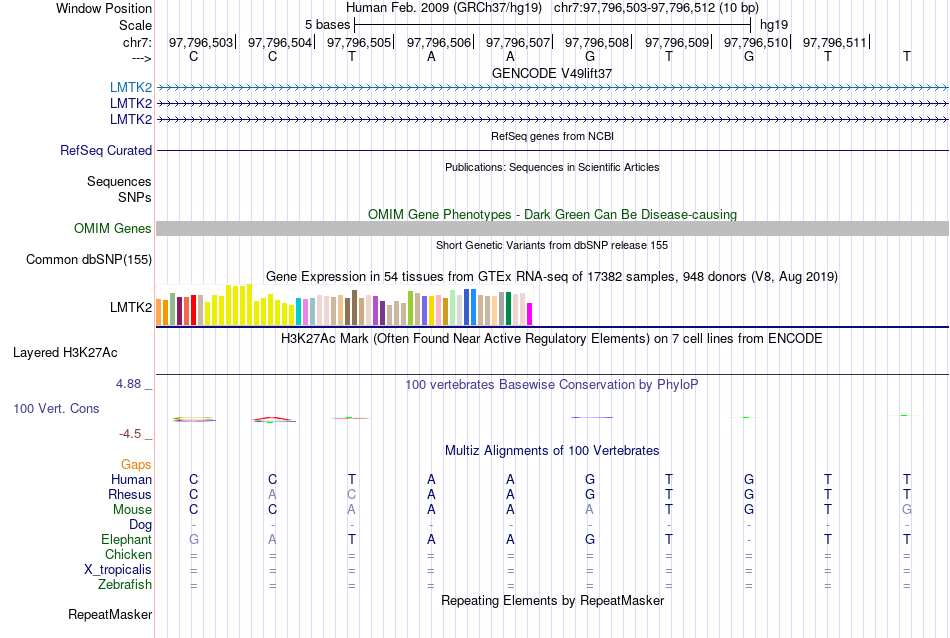Open the OMIM Genes track label
This screenshot has width=950, height=638.
point(113,228)
